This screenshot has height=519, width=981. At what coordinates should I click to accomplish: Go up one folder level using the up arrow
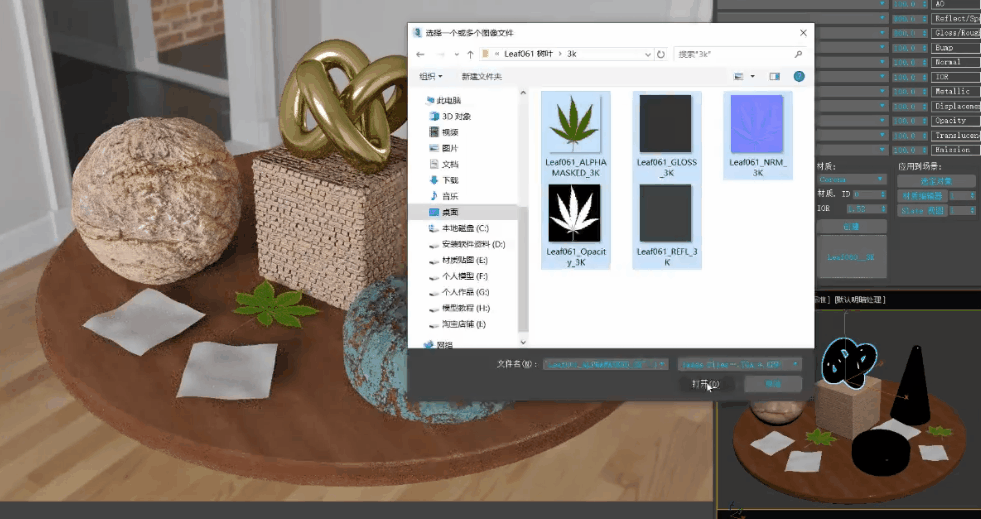pyautogui.click(x=470, y=54)
